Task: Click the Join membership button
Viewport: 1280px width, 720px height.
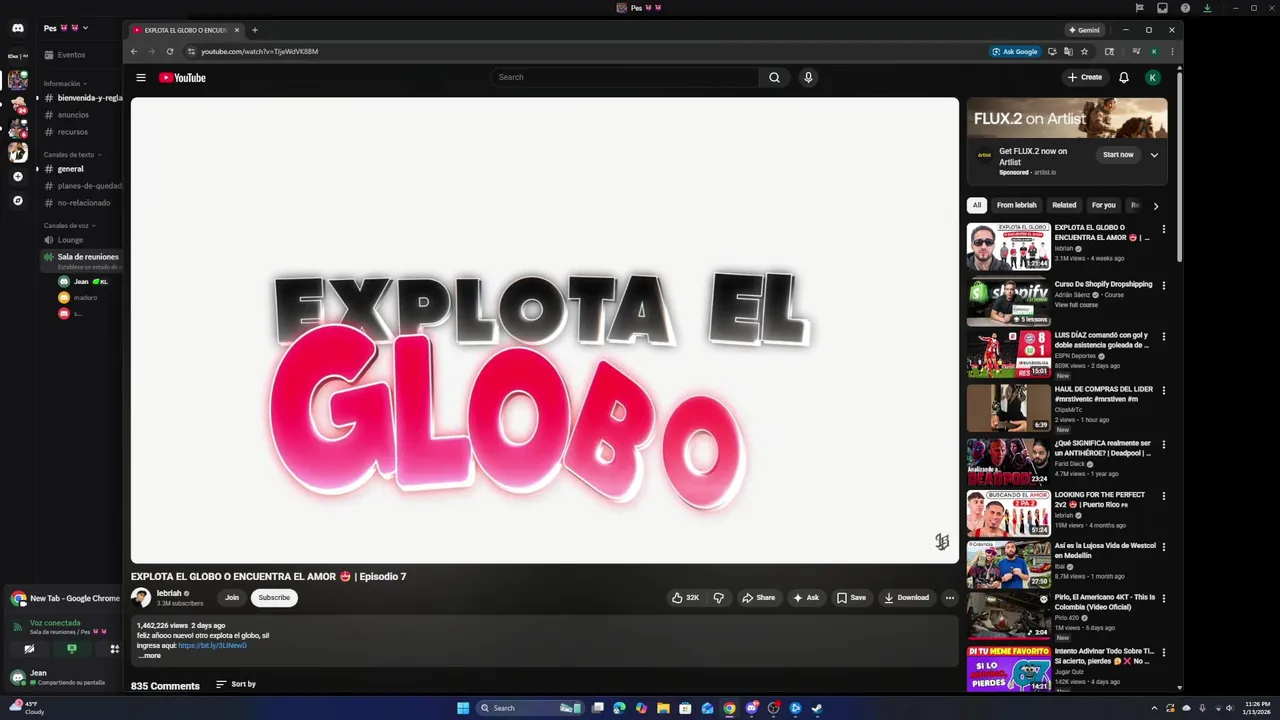Action: click(232, 598)
